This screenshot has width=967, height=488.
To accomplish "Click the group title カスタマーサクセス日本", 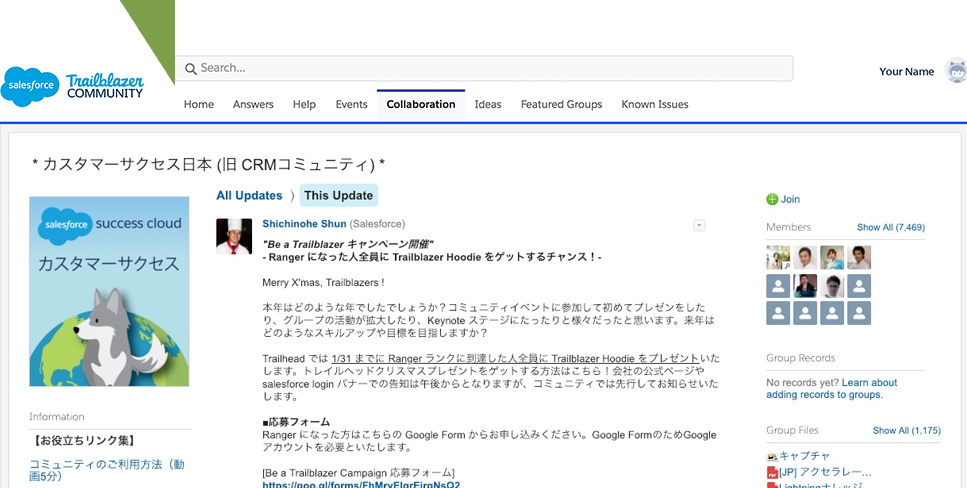I will tap(208, 165).
